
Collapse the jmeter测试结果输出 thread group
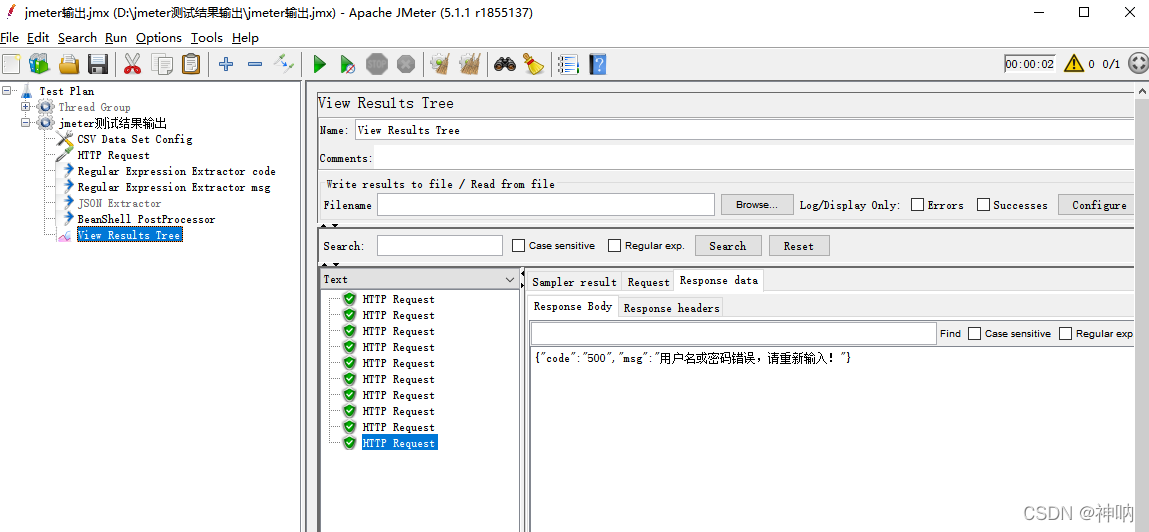[26, 123]
